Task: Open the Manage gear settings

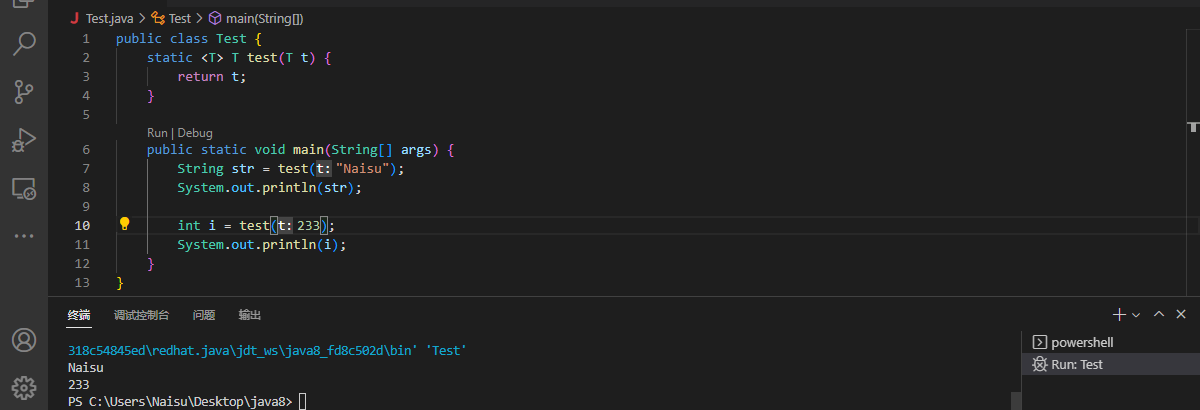Action: 24,386
